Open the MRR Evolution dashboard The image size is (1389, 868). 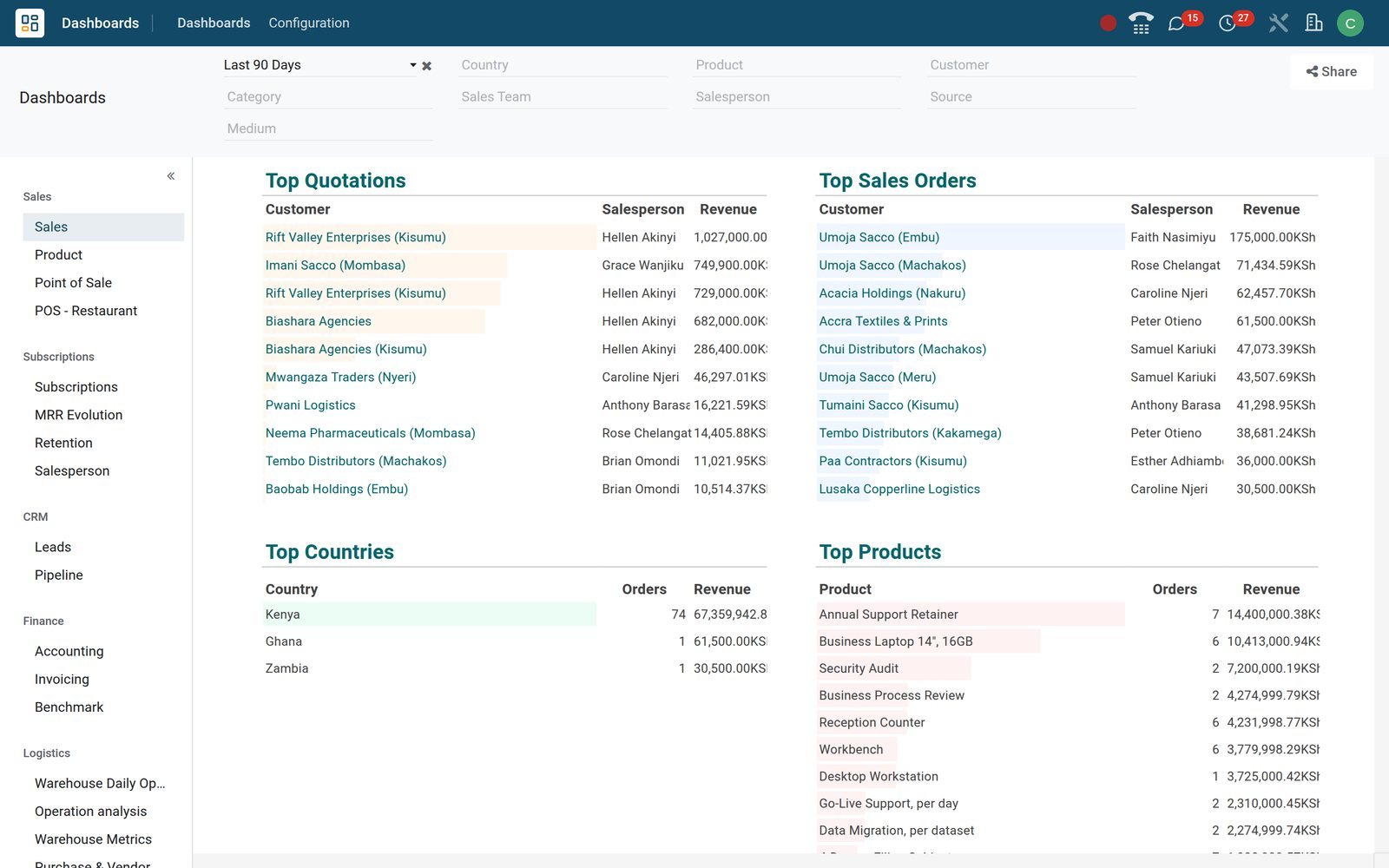[103, 415]
